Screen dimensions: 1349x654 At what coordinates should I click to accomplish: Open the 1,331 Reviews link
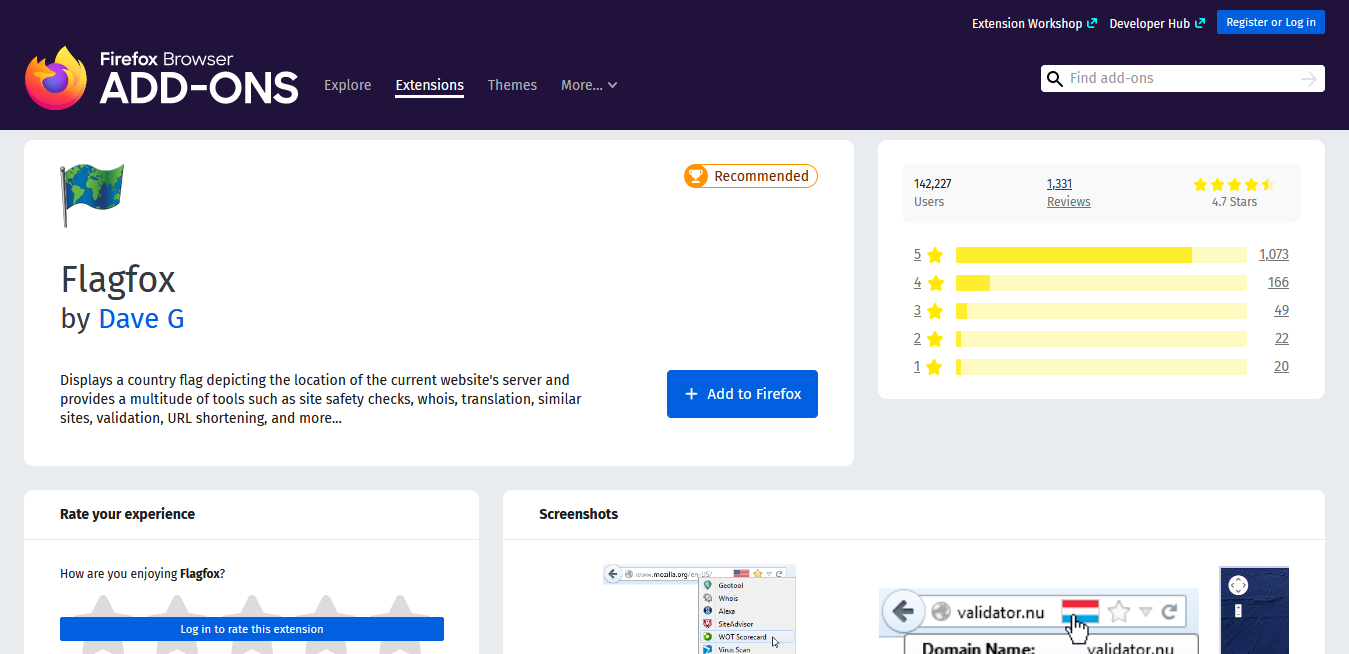(1069, 192)
